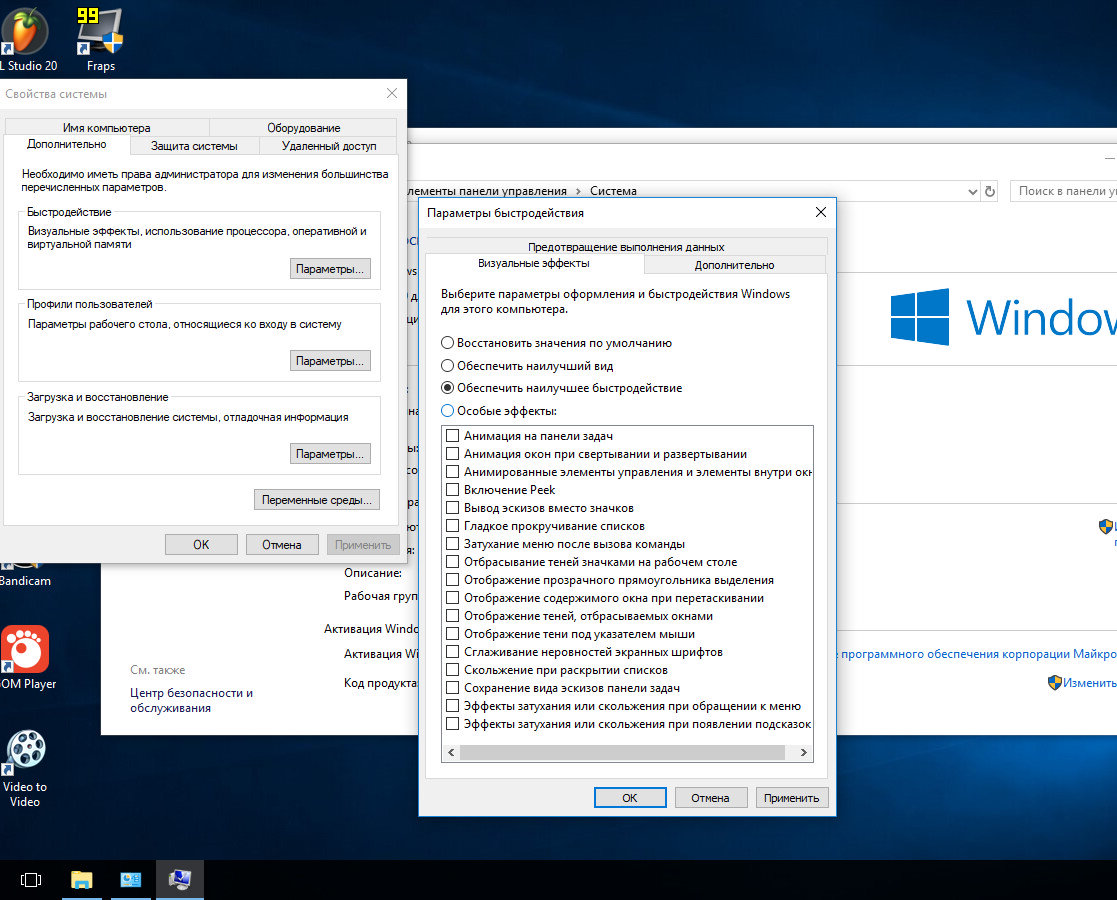The width and height of the screenshot is (1117, 900).
Task: Enable Анимация на панели задач checkbox
Action: [x=452, y=435]
